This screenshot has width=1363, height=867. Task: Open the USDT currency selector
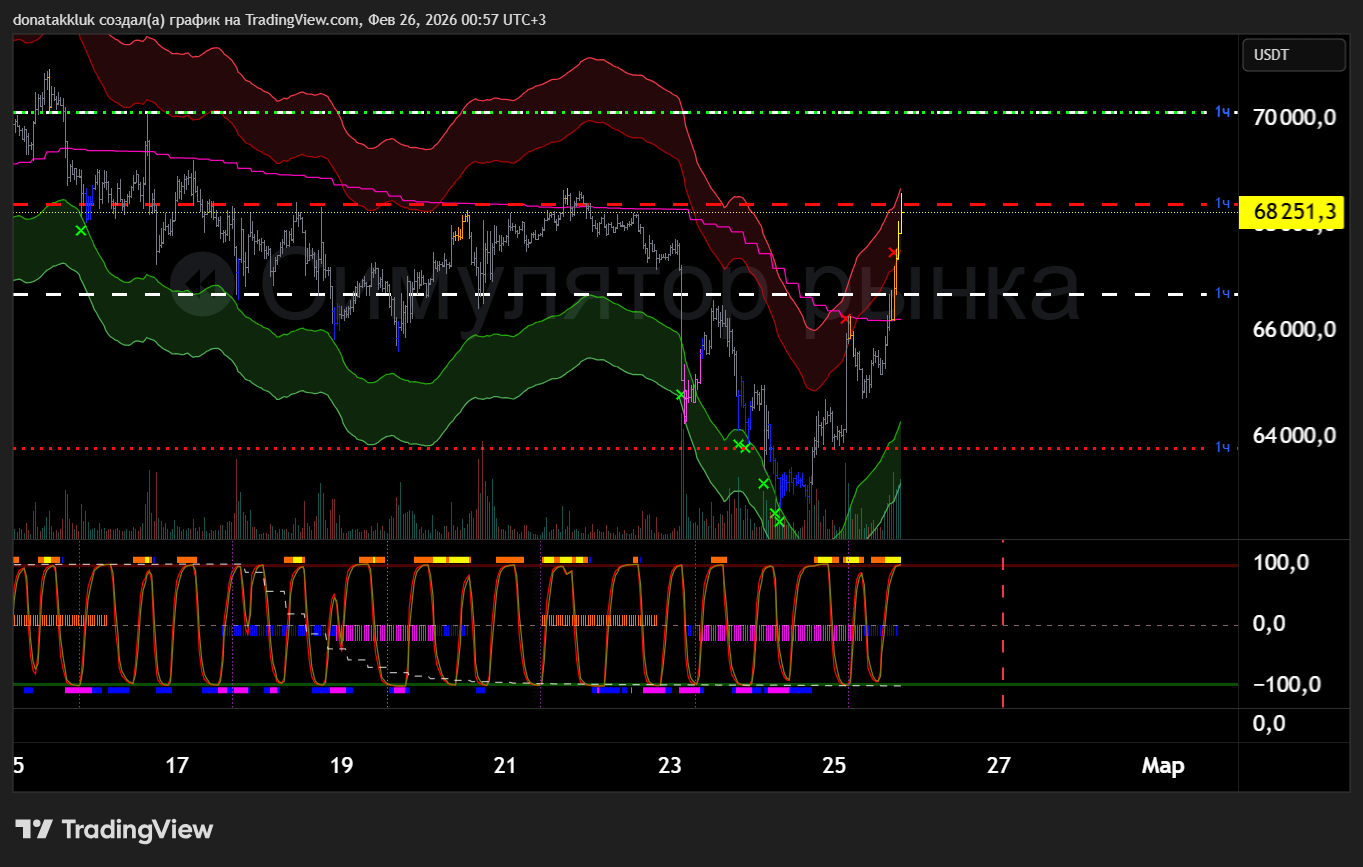tap(1293, 56)
